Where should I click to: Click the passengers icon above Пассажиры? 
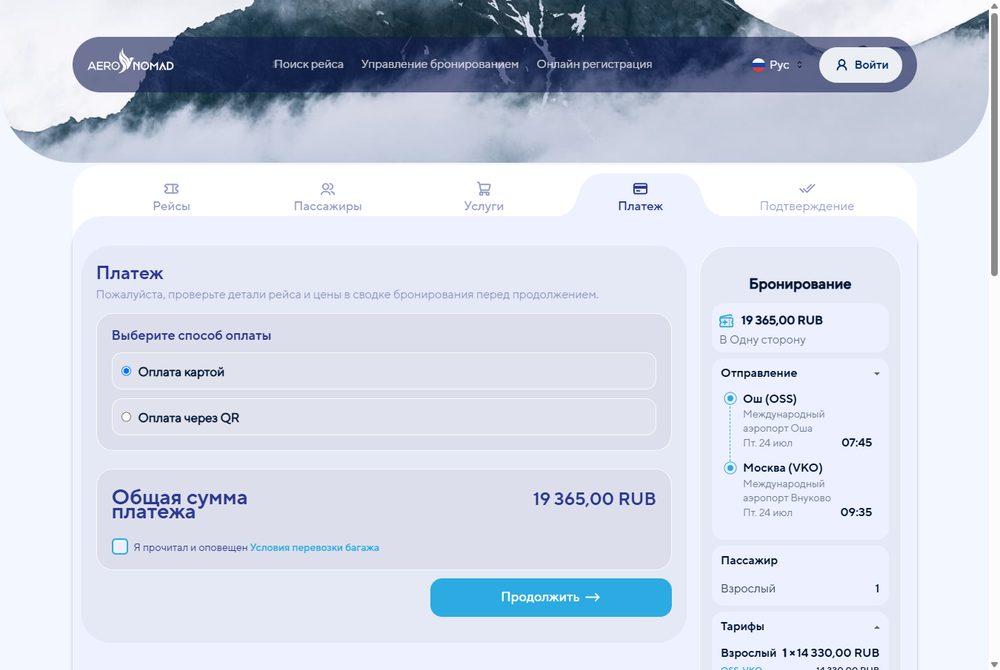pyautogui.click(x=328, y=188)
